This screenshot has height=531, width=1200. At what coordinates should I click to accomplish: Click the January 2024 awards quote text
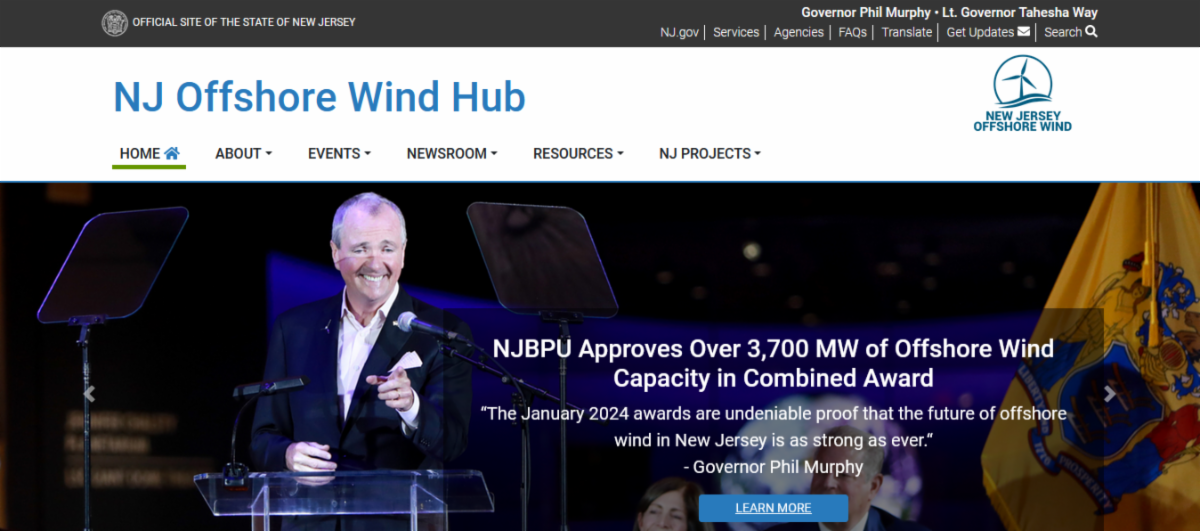tap(773, 426)
